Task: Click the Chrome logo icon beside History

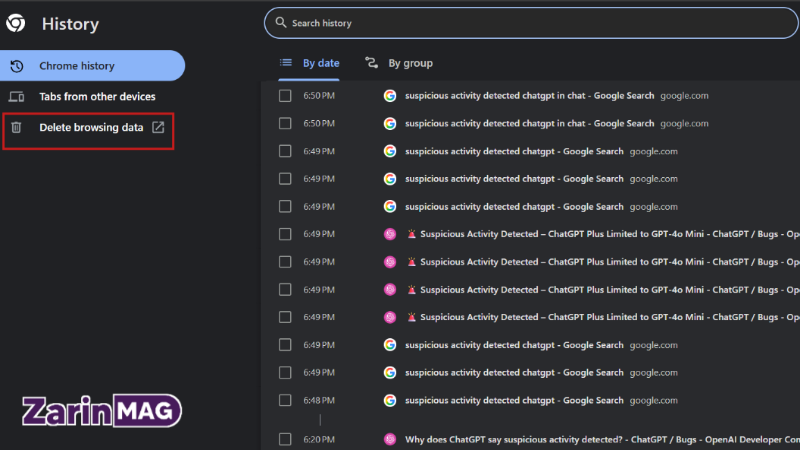Action: (x=16, y=23)
